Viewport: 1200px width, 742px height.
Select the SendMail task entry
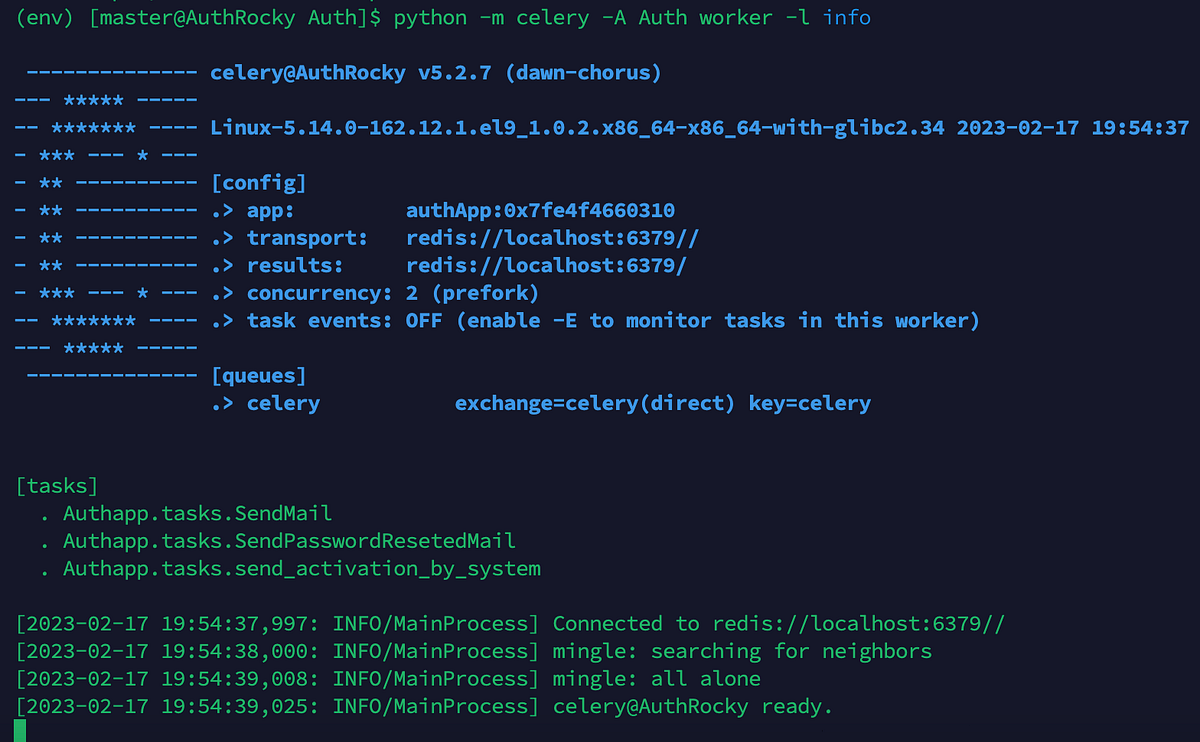click(x=197, y=512)
